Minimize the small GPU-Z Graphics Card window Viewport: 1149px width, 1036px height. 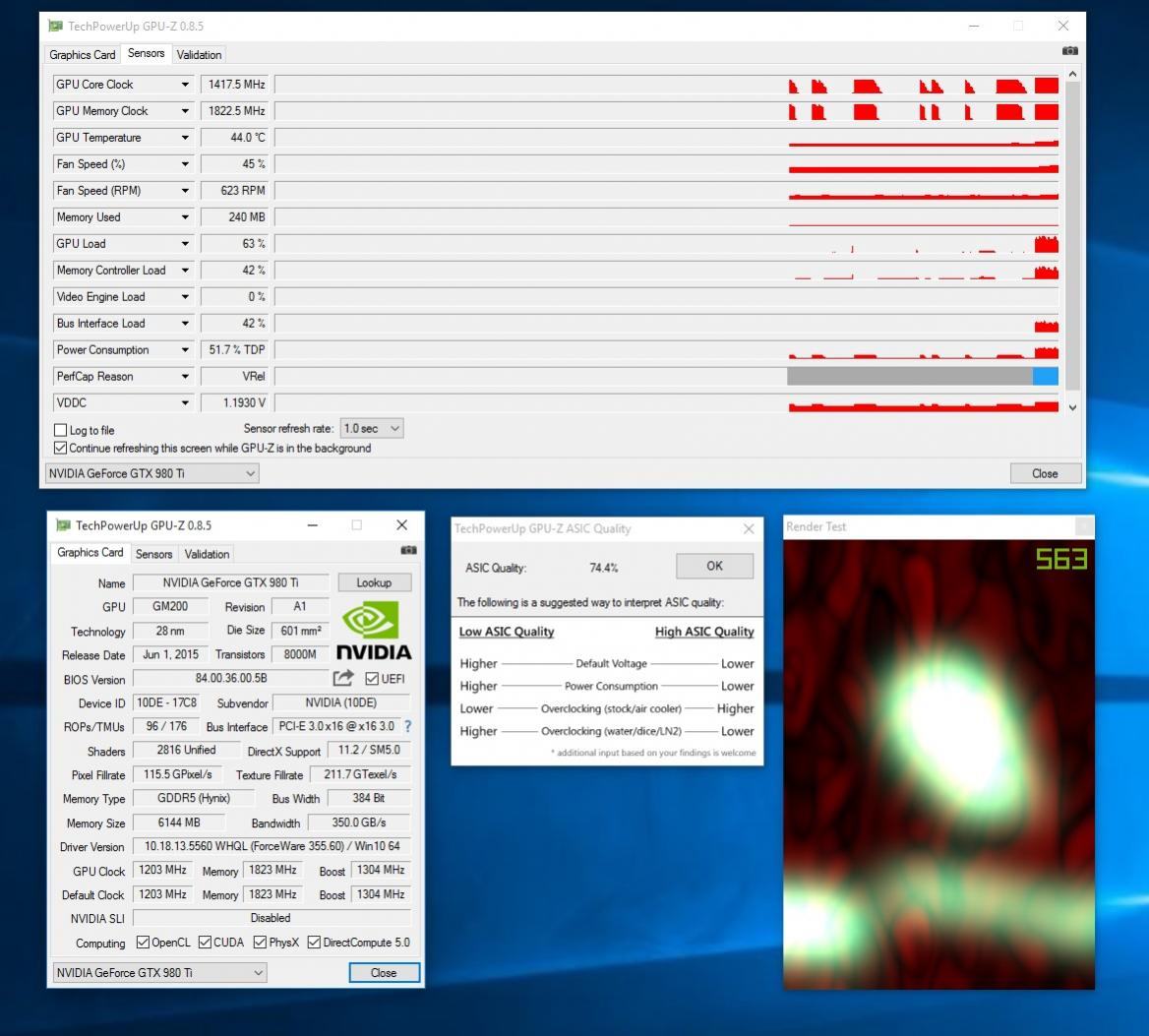coord(312,525)
